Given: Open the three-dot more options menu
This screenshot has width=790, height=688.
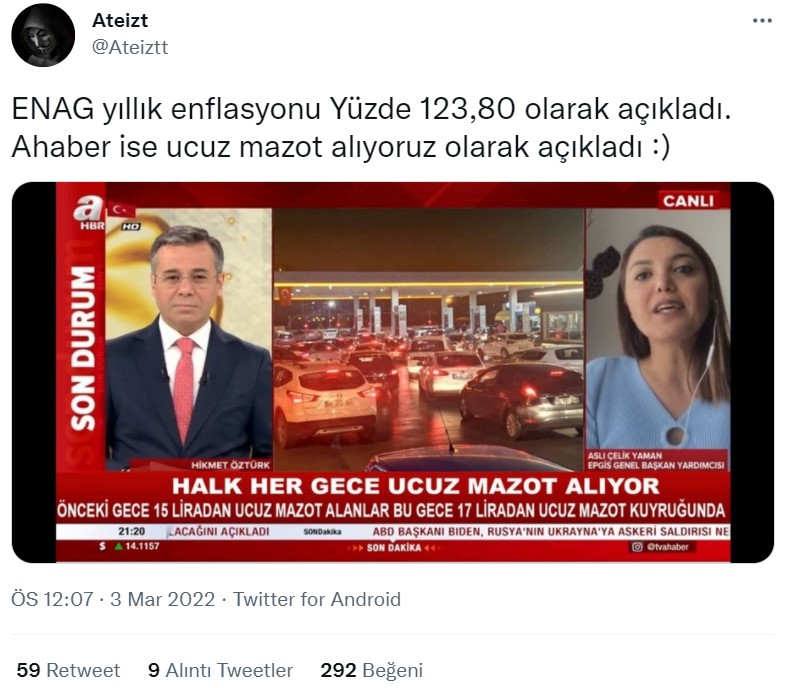Looking at the screenshot, I should [x=762, y=21].
